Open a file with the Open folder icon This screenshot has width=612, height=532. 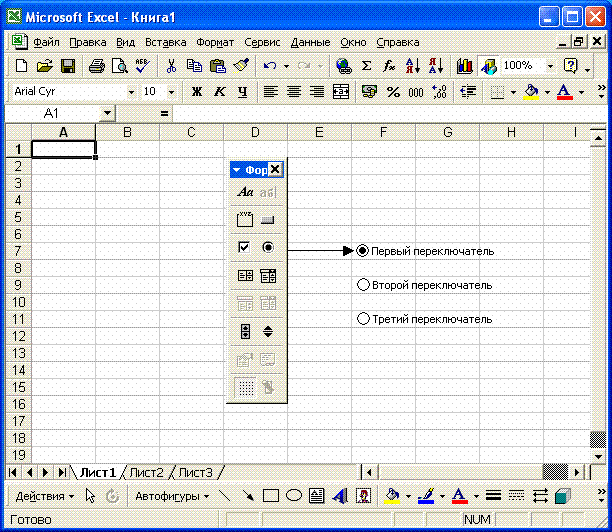pos(44,66)
